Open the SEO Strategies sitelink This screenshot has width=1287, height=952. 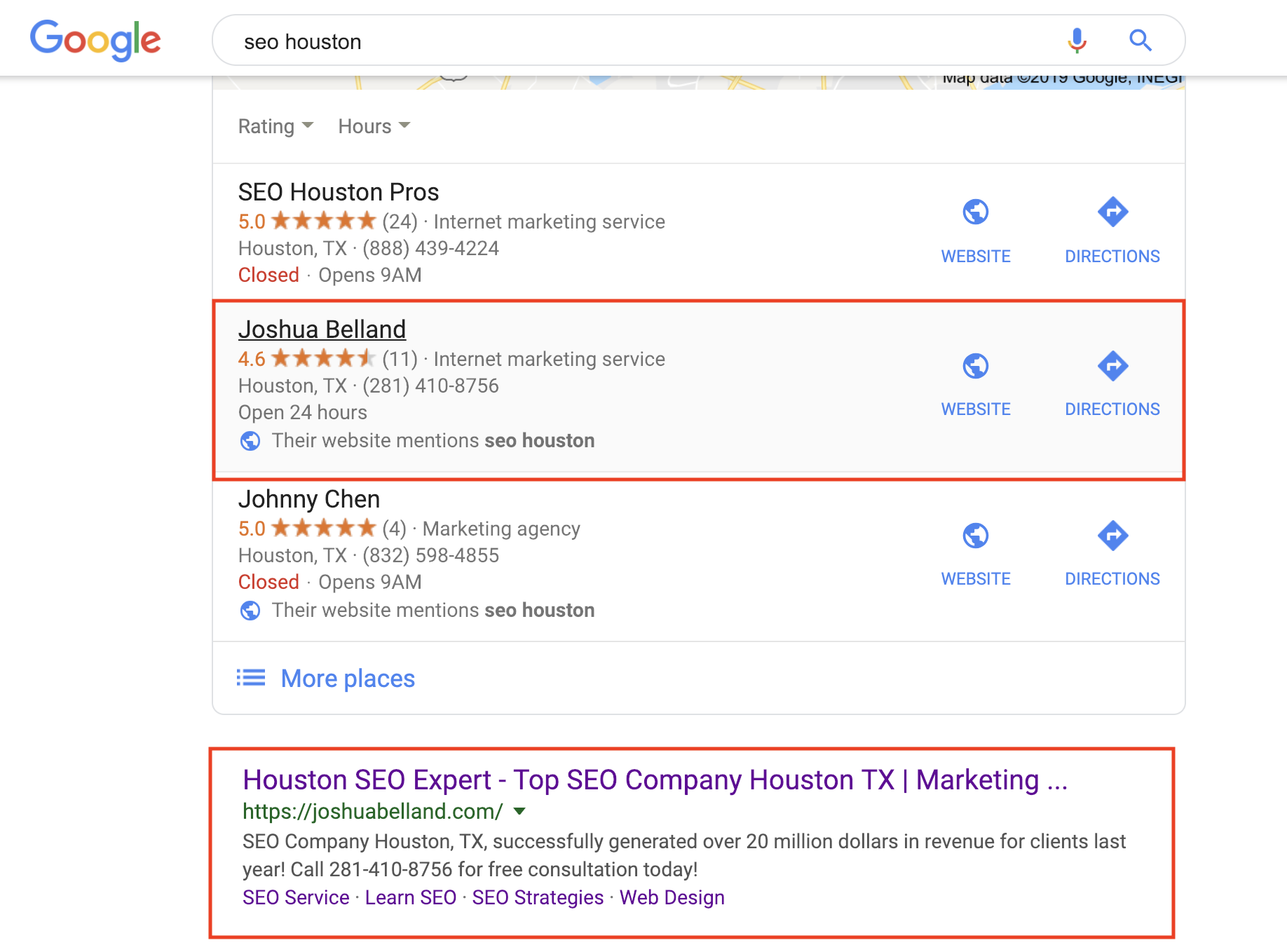538,897
